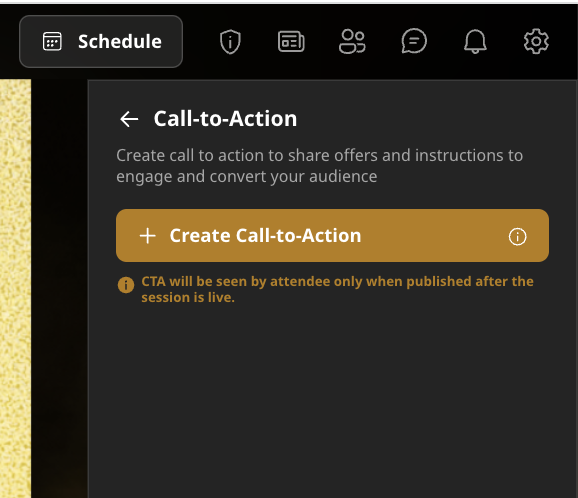
Task: Click the Call-to-Action panel heading
Action: pos(225,119)
